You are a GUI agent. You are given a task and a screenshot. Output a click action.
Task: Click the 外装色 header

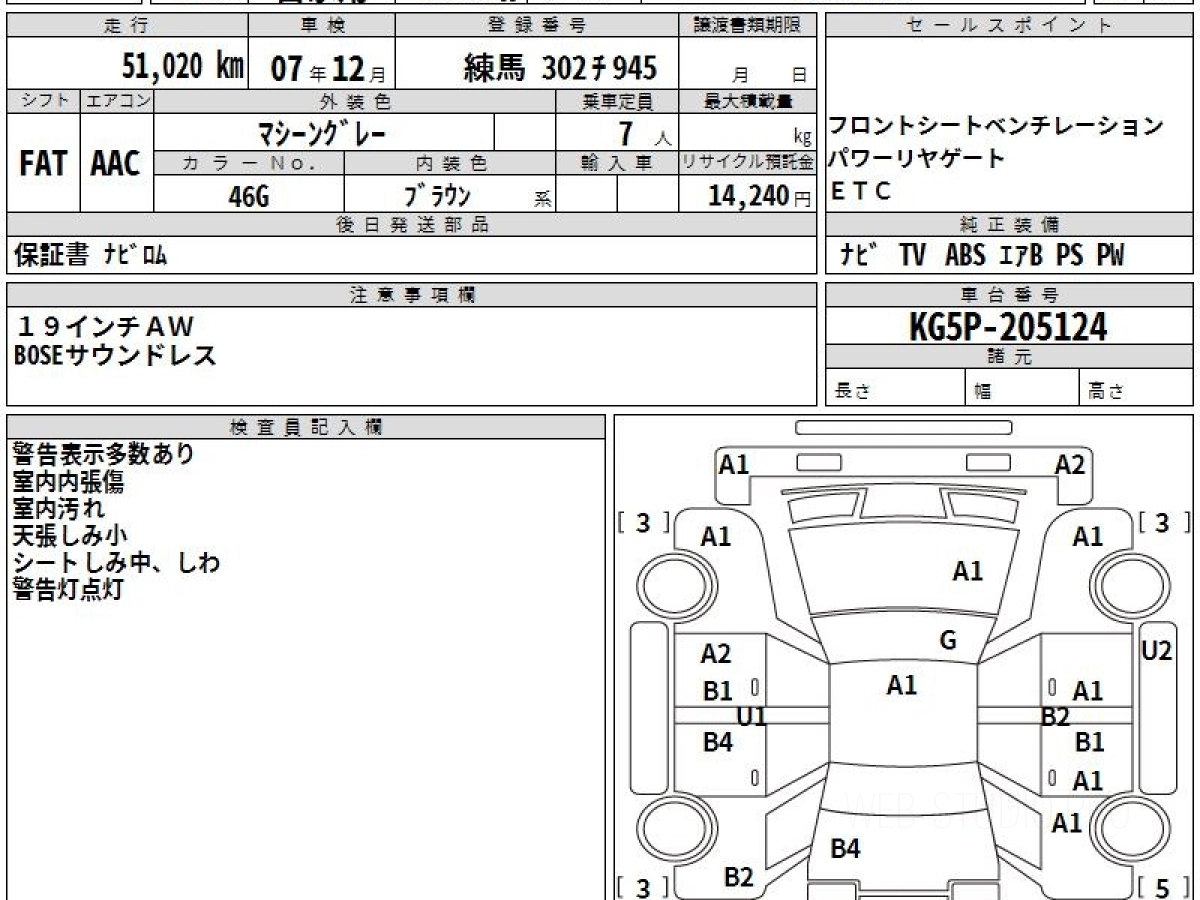[355, 101]
